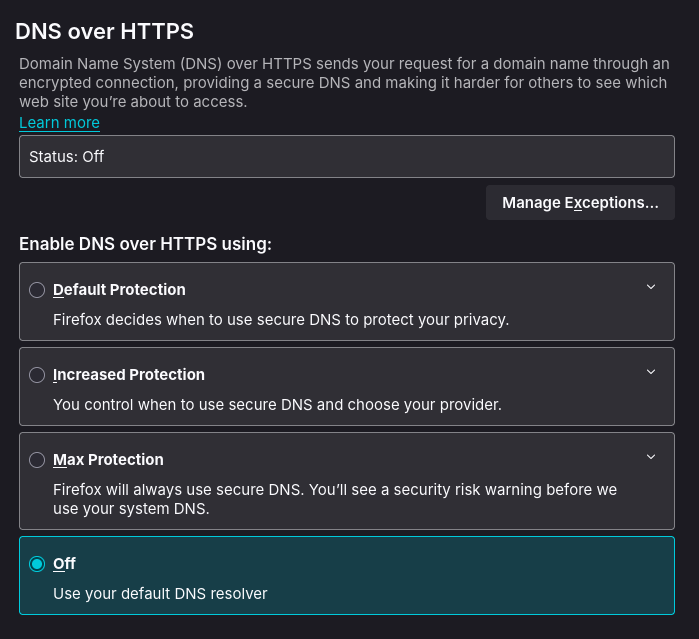Screen dimensions: 699x639
Task: Click the Increased Protection label
Action: pyautogui.click(x=129, y=375)
